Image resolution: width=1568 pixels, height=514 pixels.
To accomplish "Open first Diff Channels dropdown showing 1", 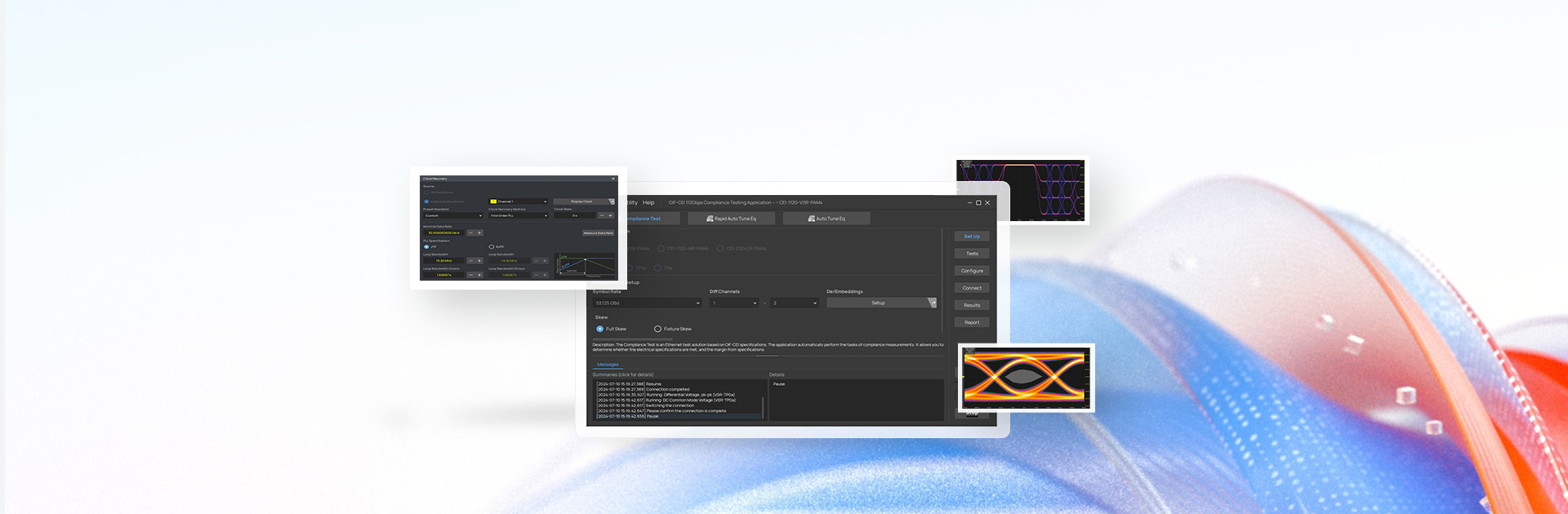I will [x=734, y=304].
